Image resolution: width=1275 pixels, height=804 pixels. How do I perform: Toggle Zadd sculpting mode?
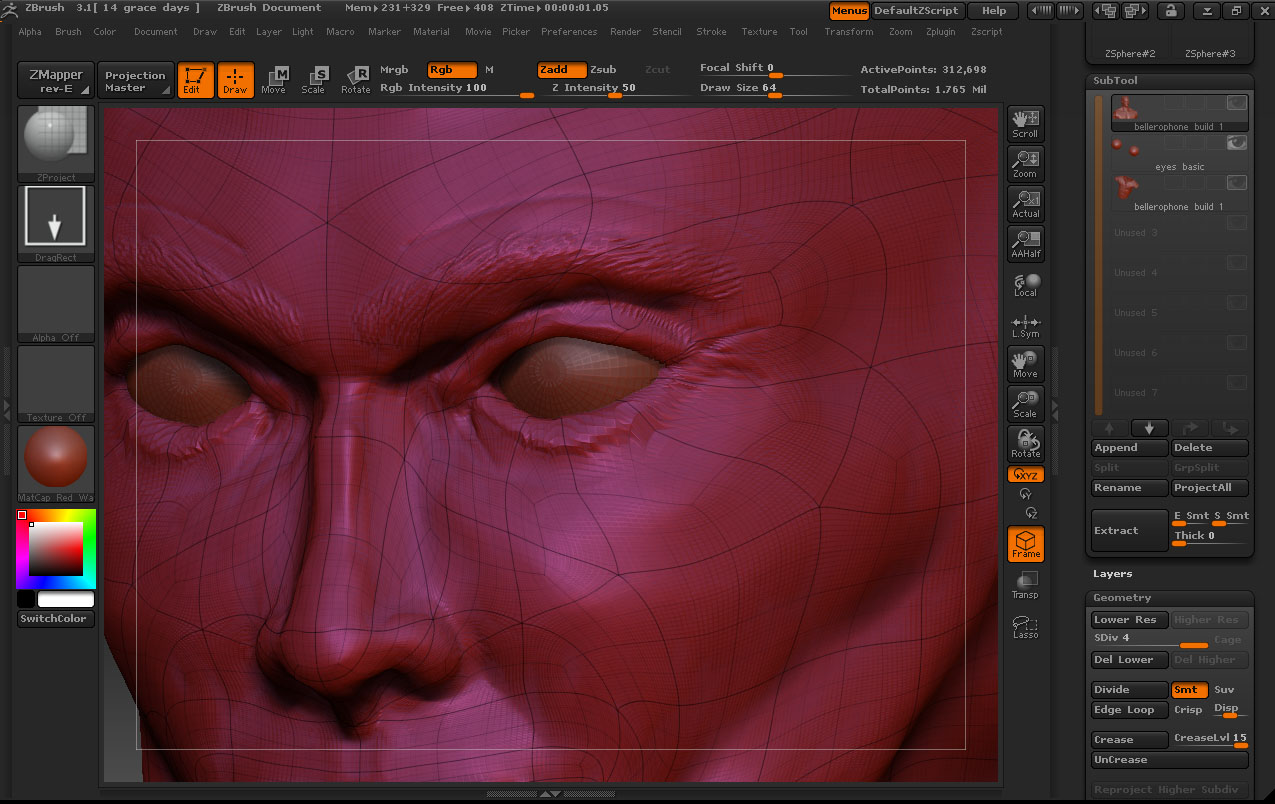[x=561, y=70]
